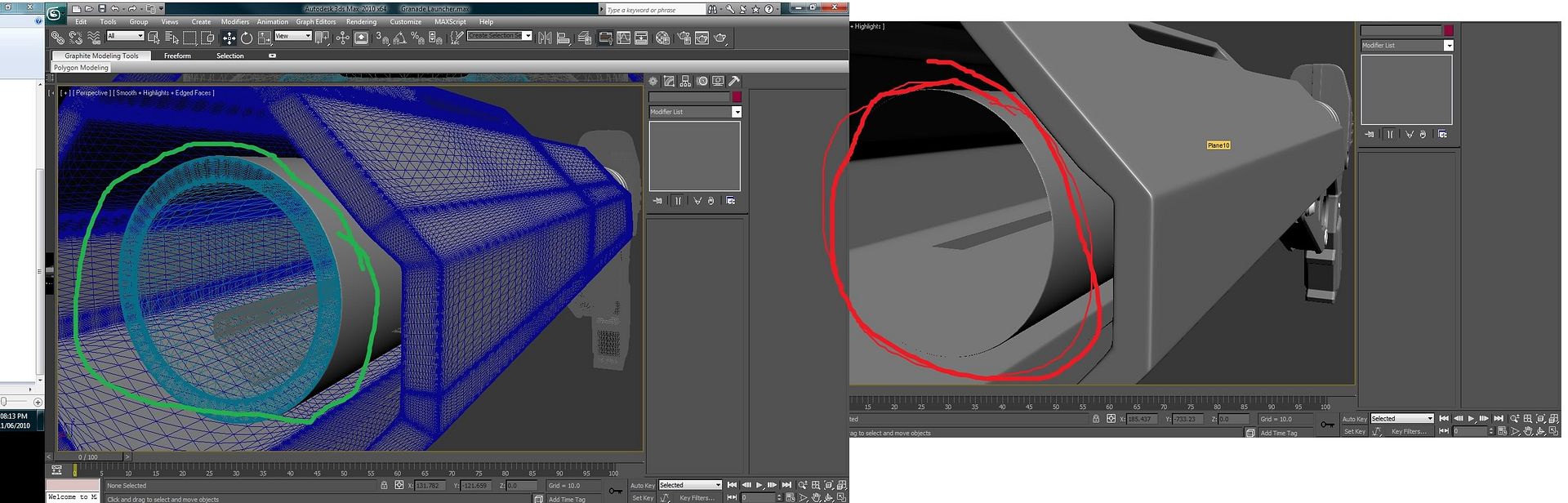The height and width of the screenshot is (503, 1568).
Task: Open Key Filters settings
Action: pos(696,497)
